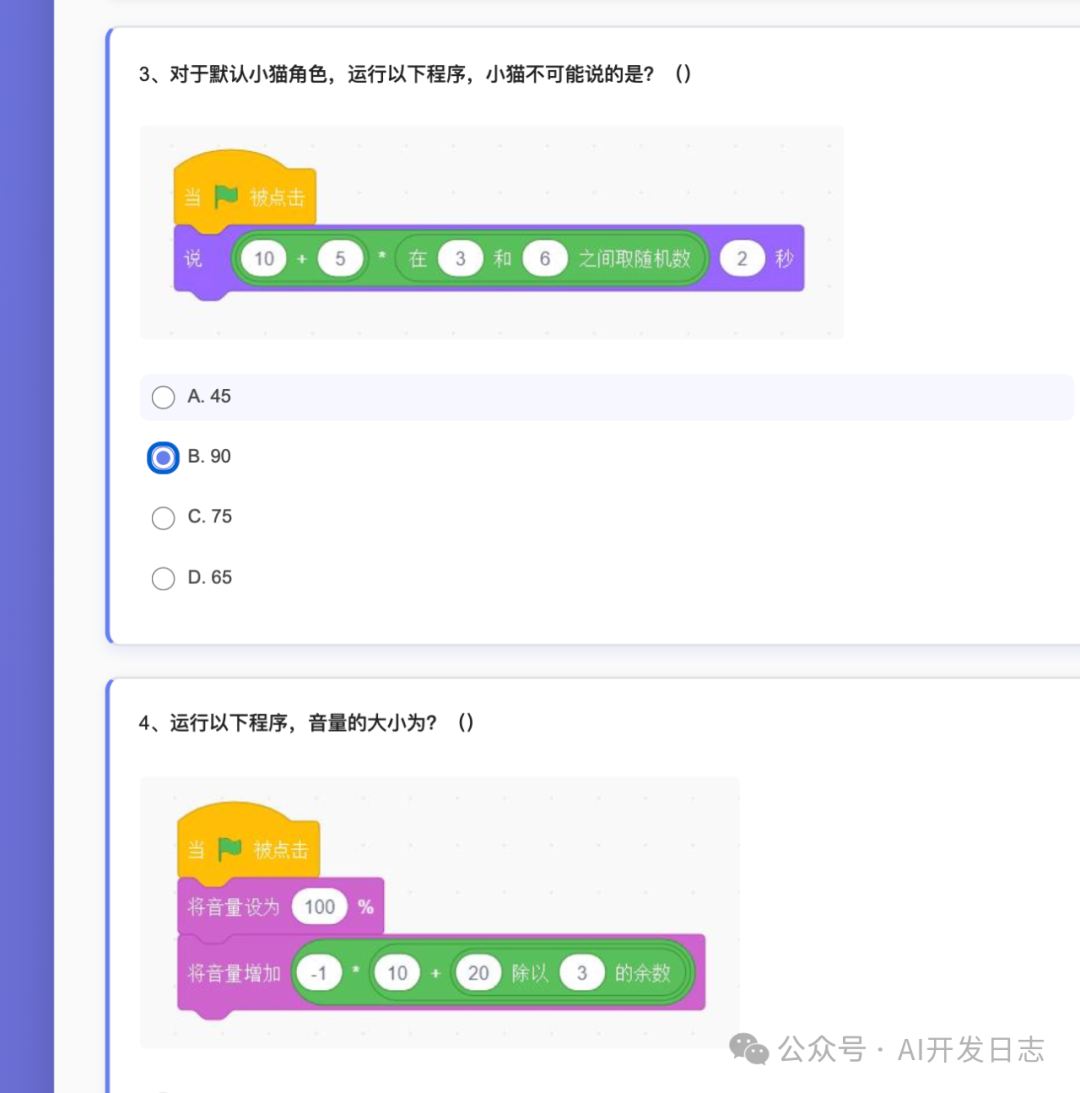This screenshot has height=1093, width=1080.
Task: Click the value 5 in the say block
Action: click(340, 259)
